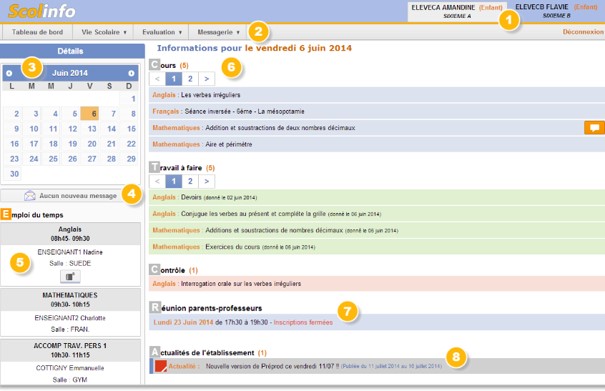
Task: Go to previous month in calendar
Action: click(9, 73)
